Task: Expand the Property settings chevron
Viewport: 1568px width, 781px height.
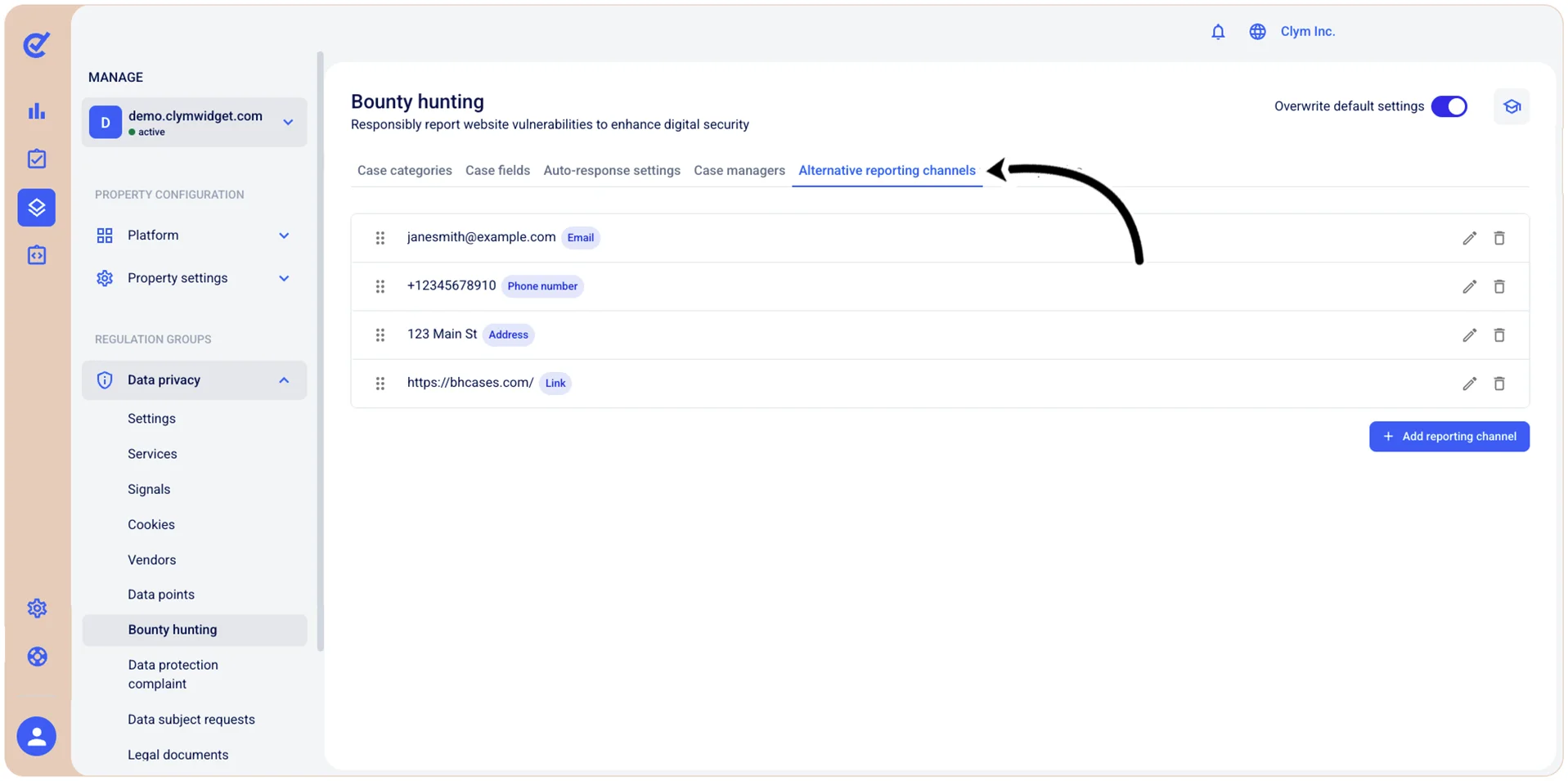Action: click(284, 278)
